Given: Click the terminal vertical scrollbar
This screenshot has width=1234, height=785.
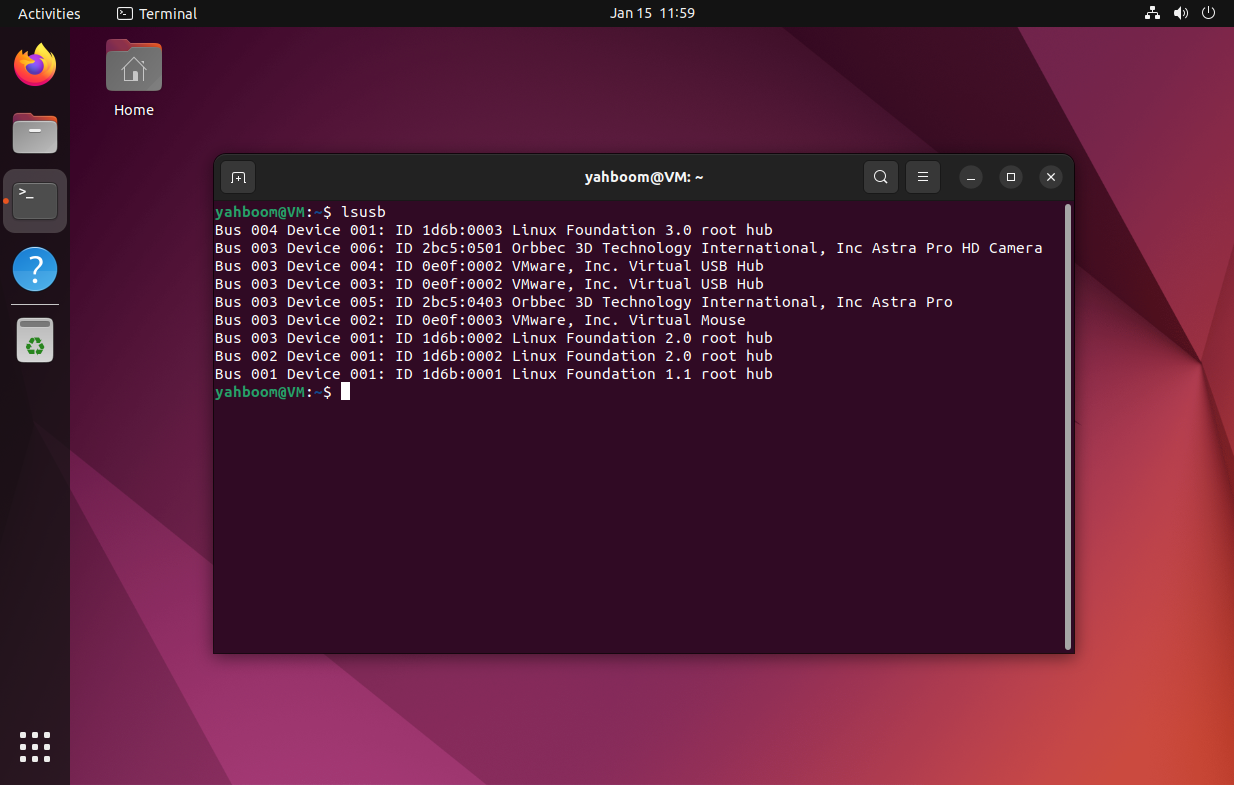Looking at the screenshot, I should click(1068, 426).
